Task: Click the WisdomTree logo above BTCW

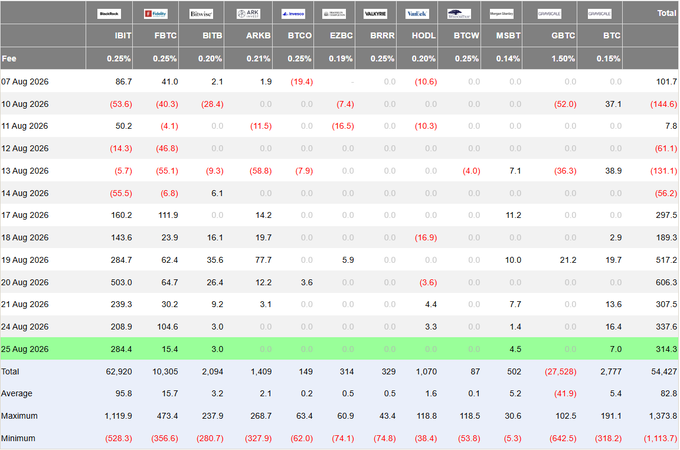Action: (x=459, y=14)
